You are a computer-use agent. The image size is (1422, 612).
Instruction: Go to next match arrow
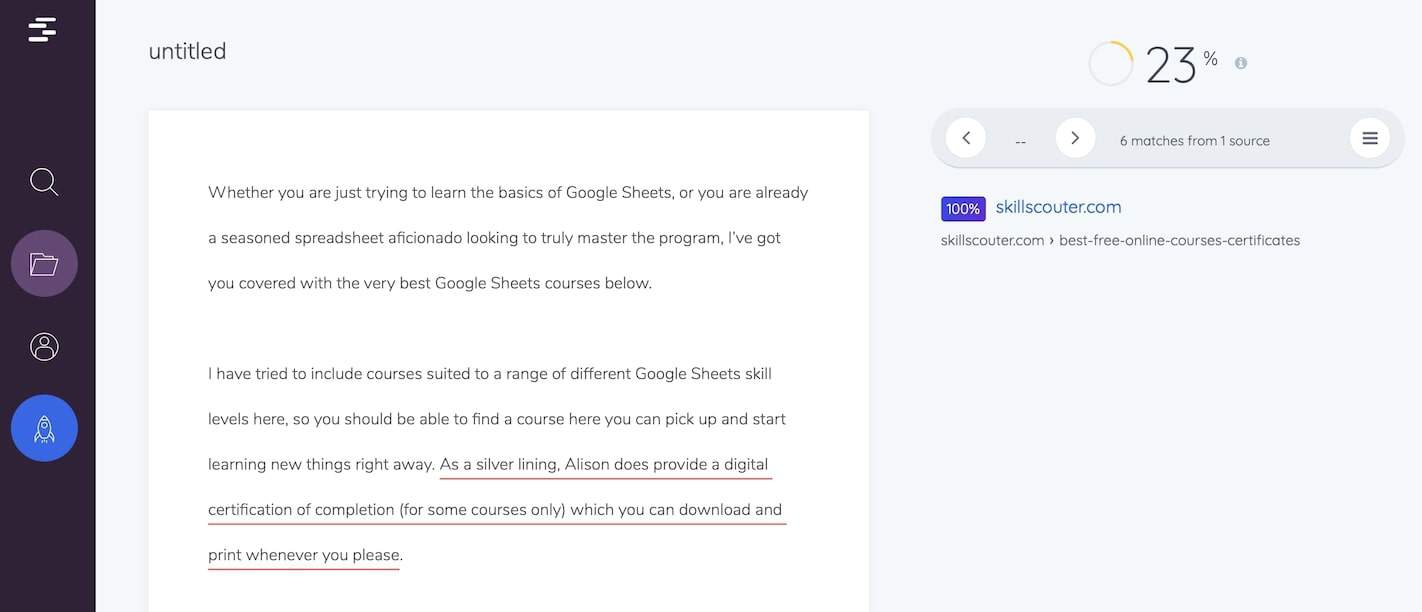(1075, 138)
